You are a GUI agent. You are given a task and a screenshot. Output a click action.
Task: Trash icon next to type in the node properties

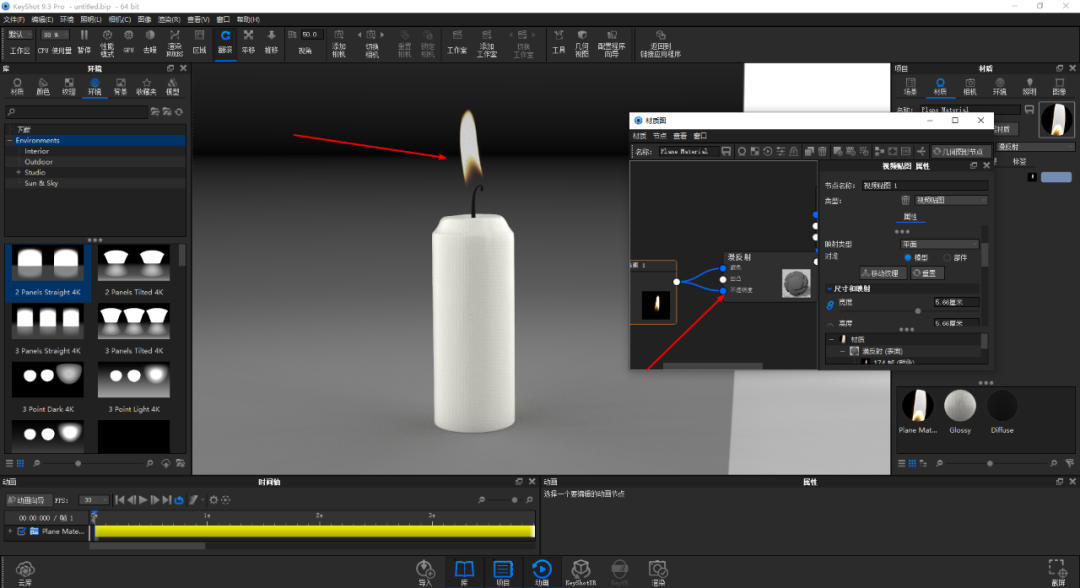tap(906, 200)
